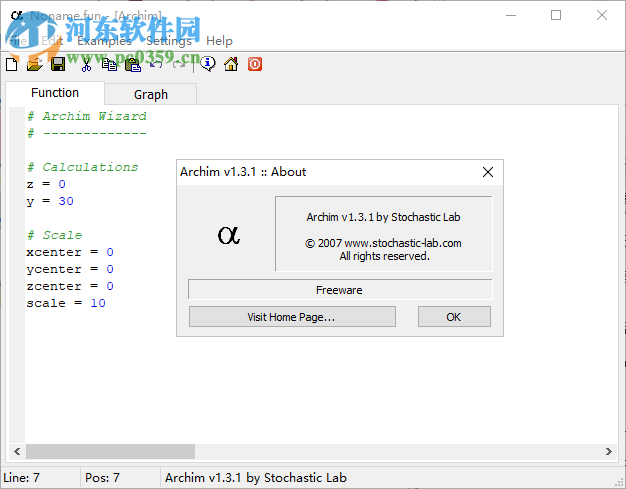
Task: Open the About info bubble icon
Action: point(208,64)
